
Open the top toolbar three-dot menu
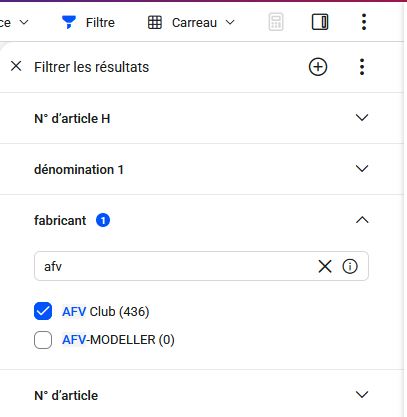[364, 22]
